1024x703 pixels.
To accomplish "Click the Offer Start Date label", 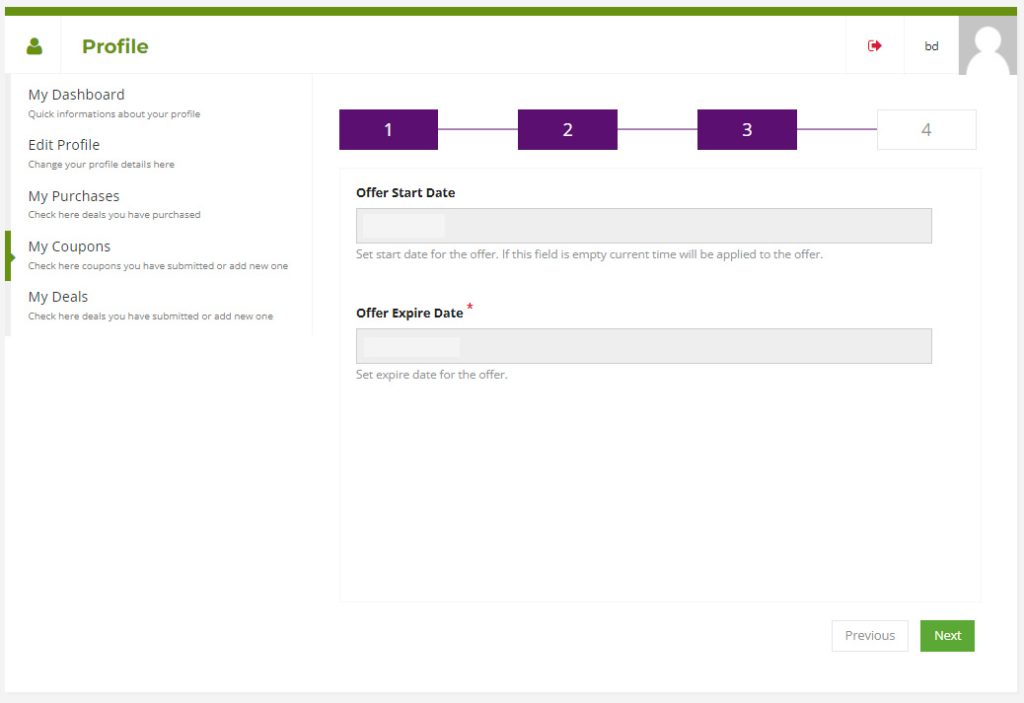I will click(405, 193).
